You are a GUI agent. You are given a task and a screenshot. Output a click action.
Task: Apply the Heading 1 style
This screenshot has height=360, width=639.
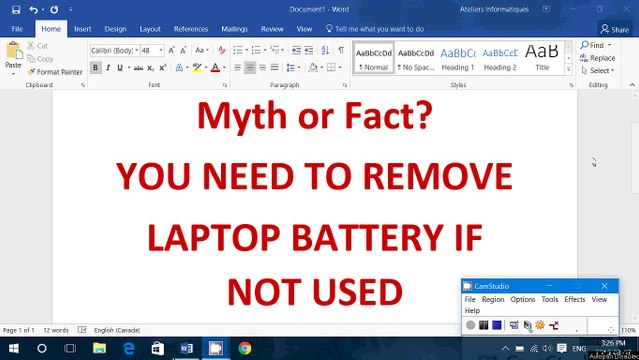click(458, 58)
